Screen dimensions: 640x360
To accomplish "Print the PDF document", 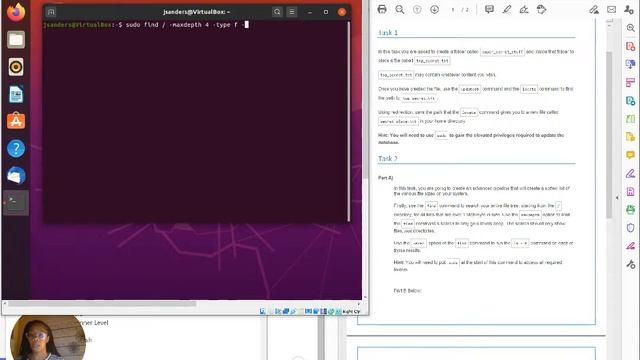I will 382,9.
